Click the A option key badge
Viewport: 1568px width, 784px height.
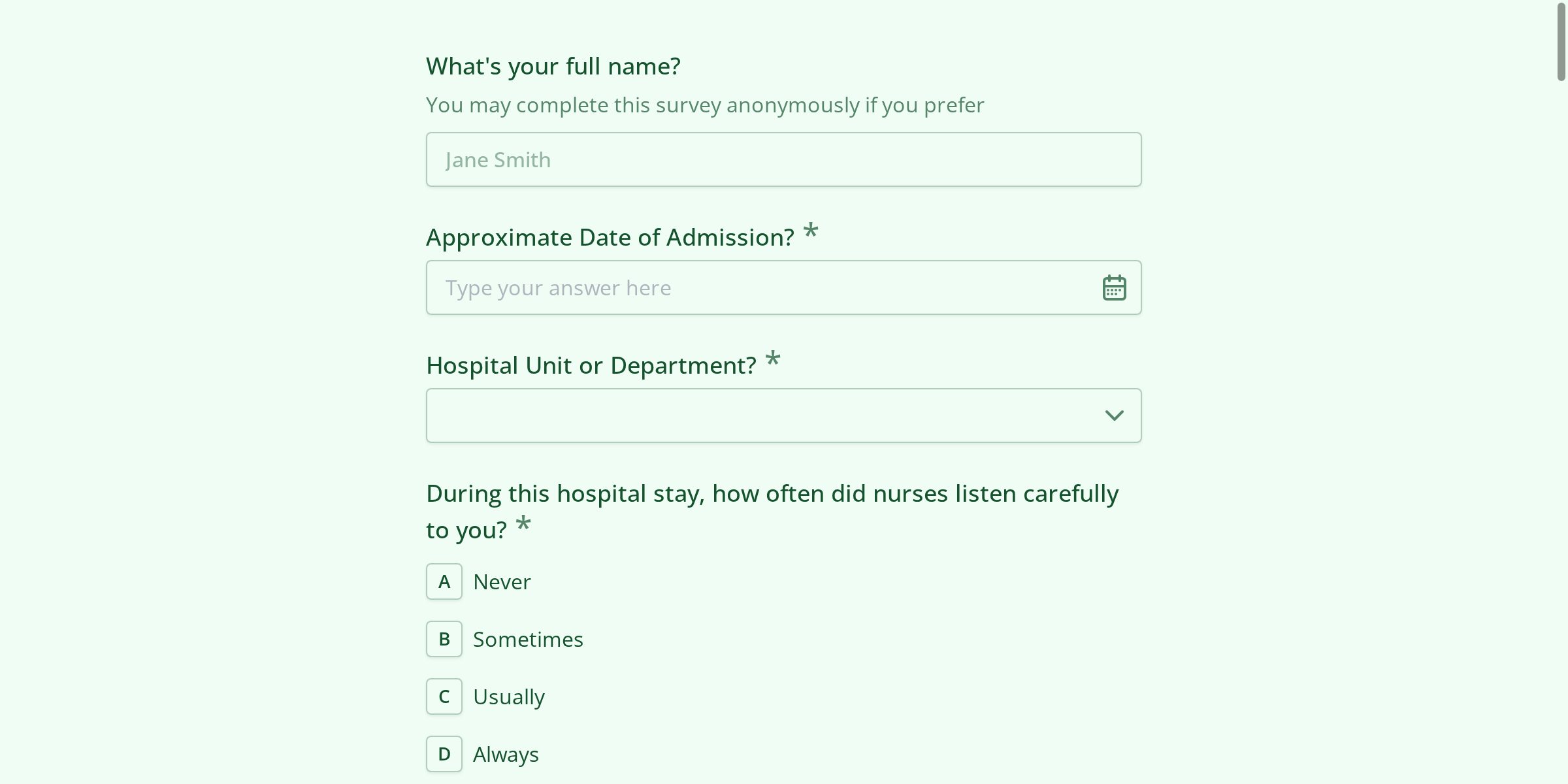tap(444, 581)
